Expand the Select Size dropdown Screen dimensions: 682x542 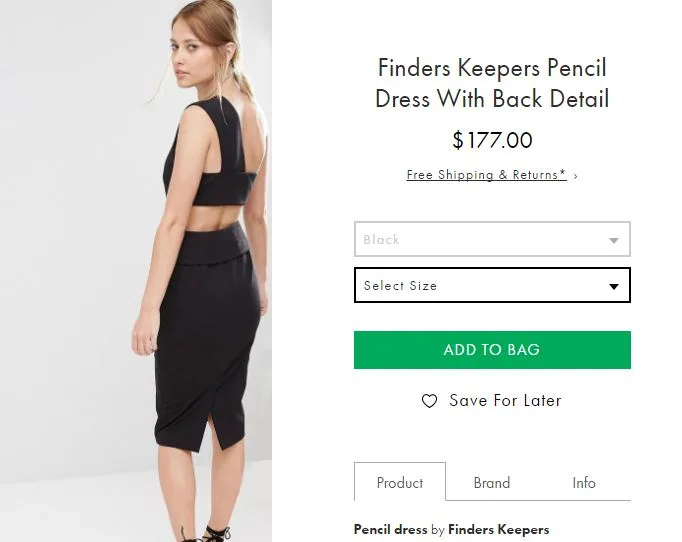pos(480,286)
